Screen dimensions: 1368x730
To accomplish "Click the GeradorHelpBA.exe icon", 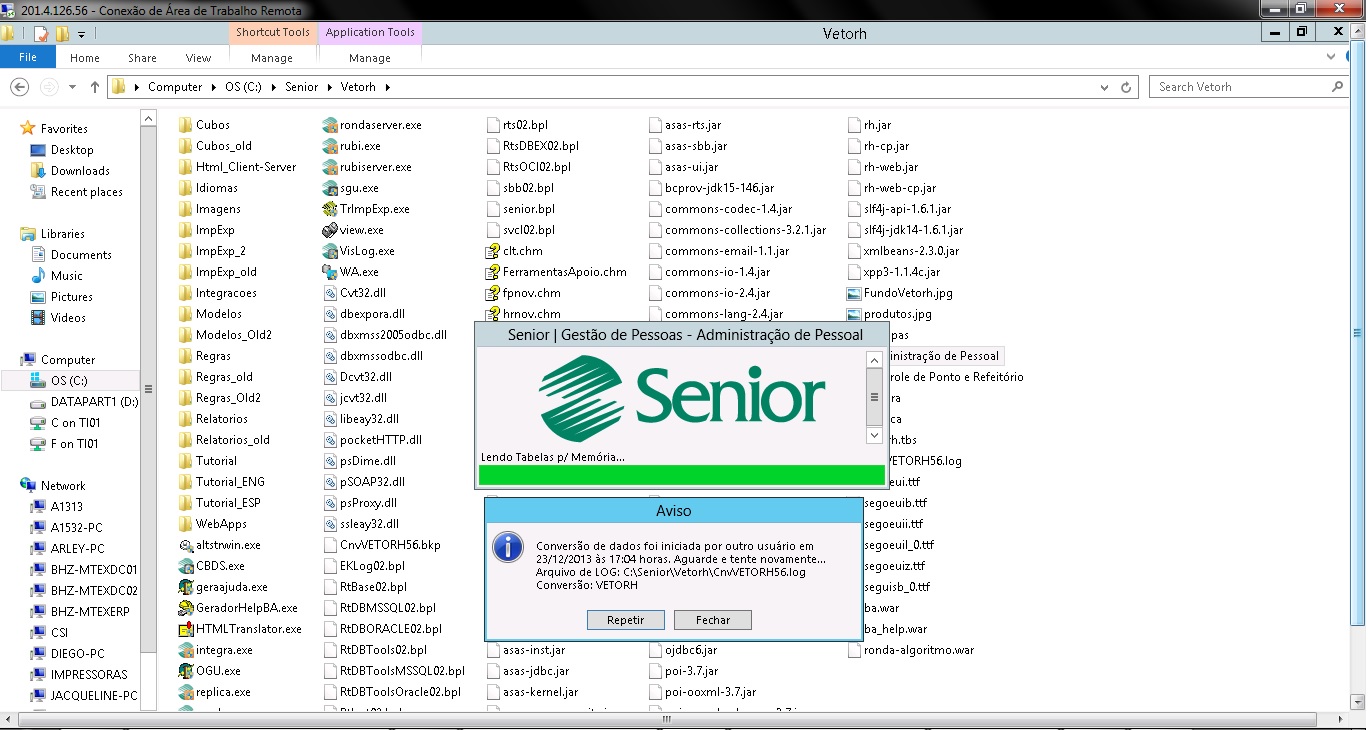I will coord(186,608).
